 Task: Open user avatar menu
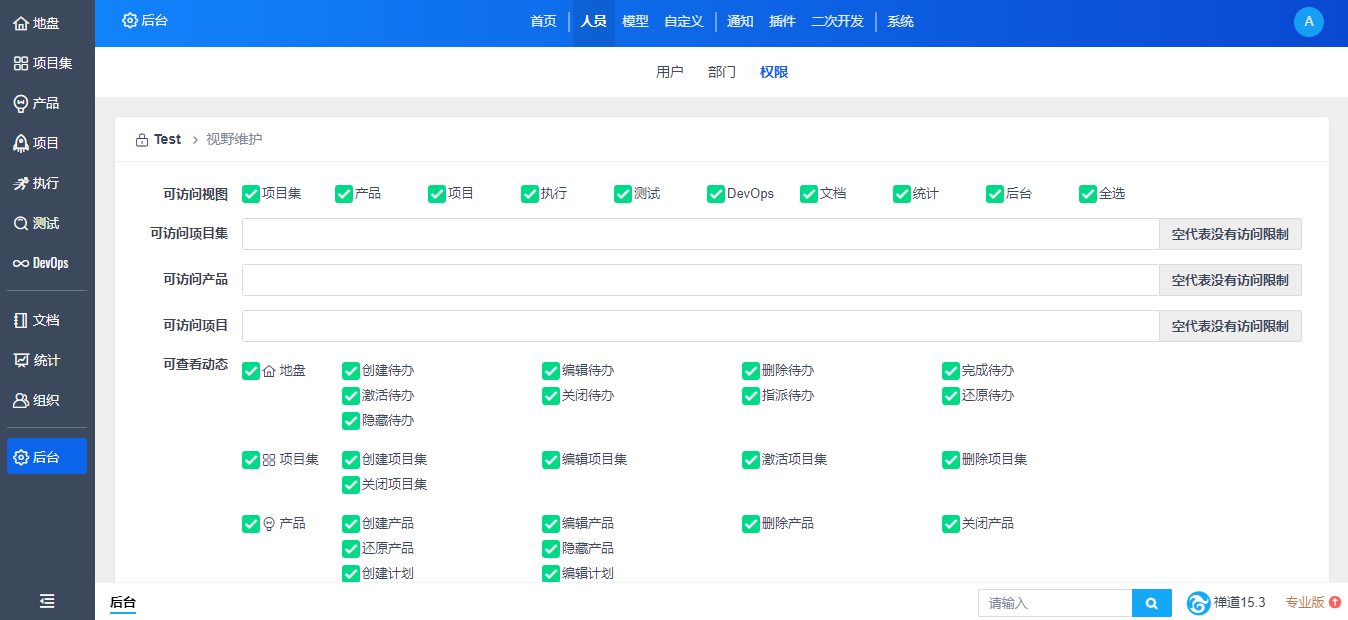point(1308,22)
